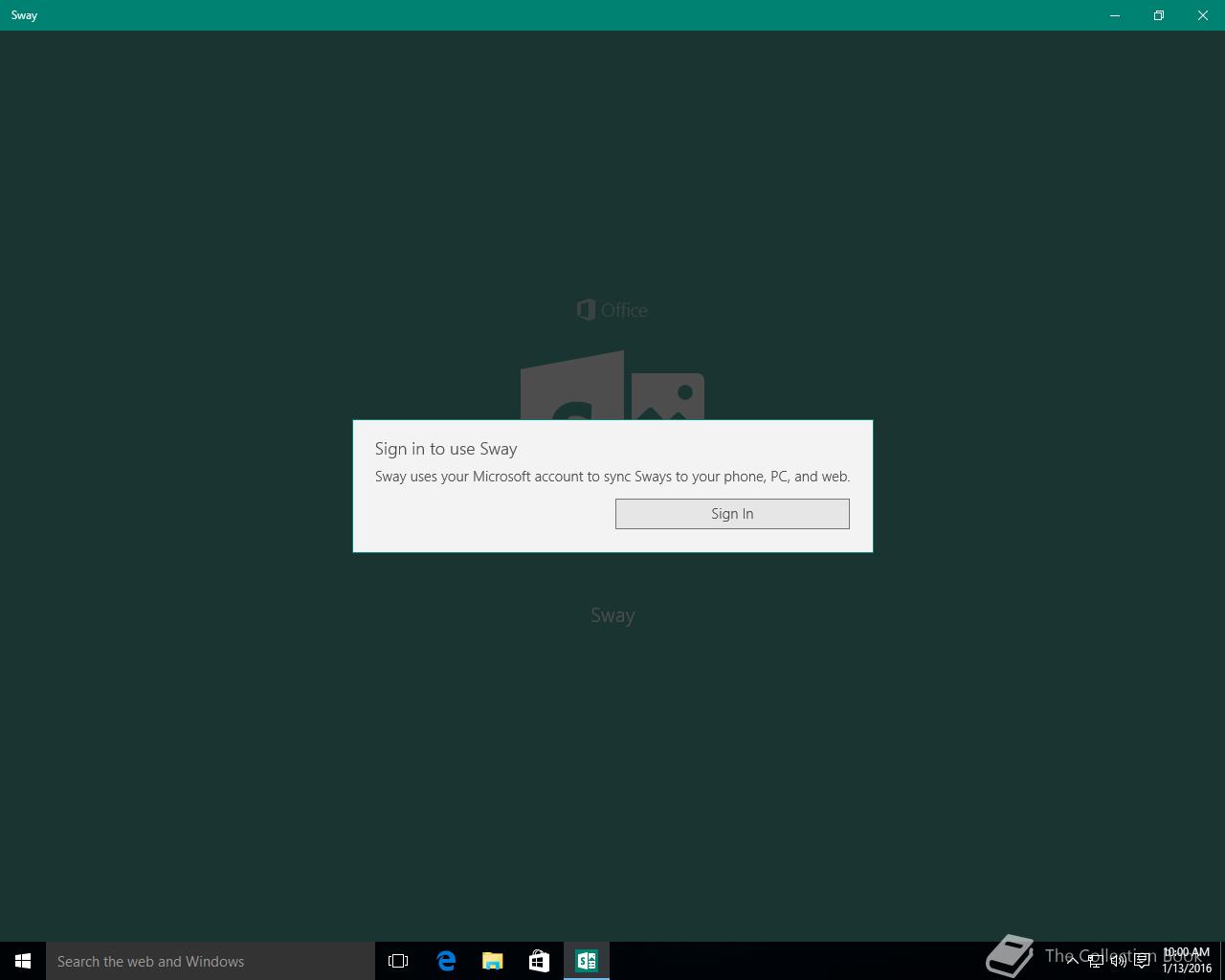Open the Action Center notifications icon
Screen dimensions: 1225x980
pos(1142,961)
